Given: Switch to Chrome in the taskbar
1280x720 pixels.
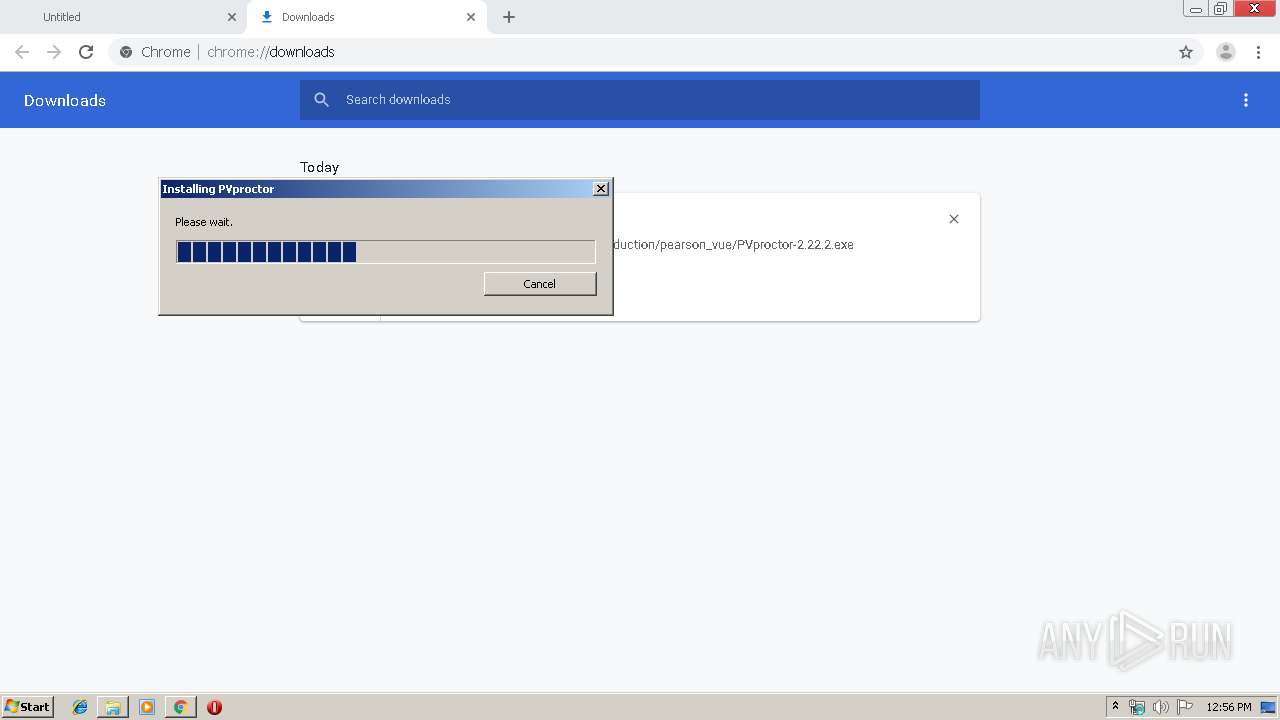Looking at the screenshot, I should click(180, 707).
